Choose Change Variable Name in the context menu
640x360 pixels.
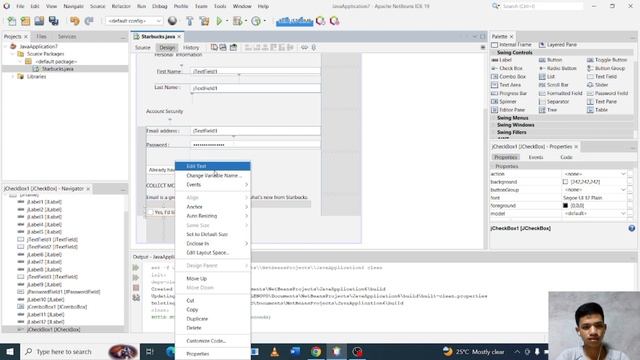213,175
